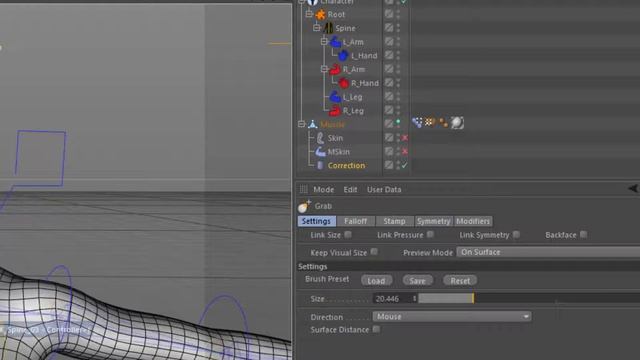The image size is (640, 360).
Task: Toggle visibility dots on R_Hand row
Action: 398,83
